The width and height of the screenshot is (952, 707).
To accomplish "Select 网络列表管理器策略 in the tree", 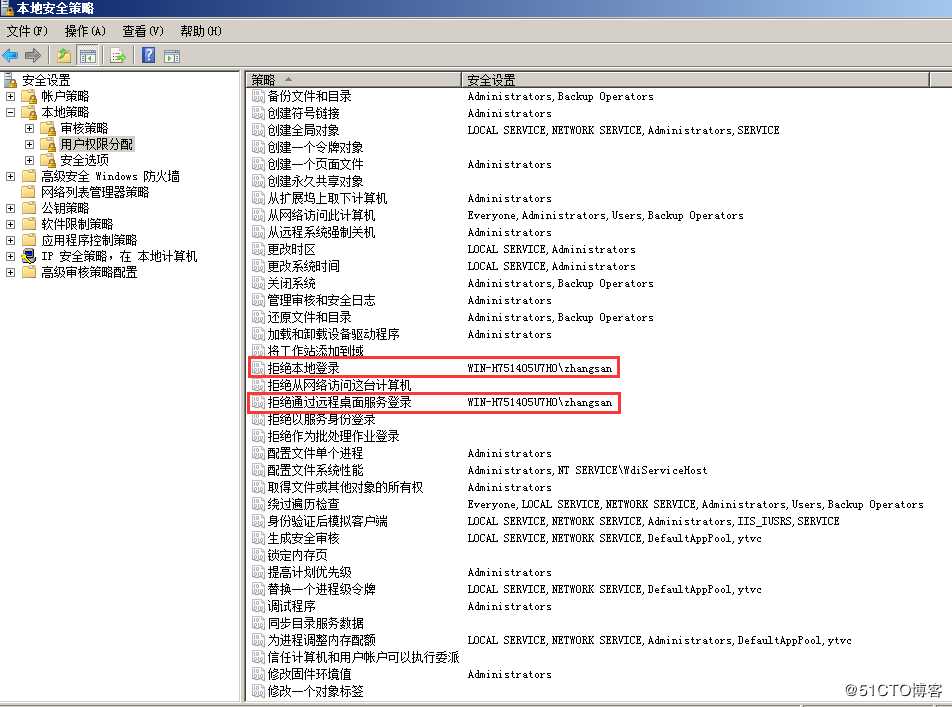I will point(95,192).
